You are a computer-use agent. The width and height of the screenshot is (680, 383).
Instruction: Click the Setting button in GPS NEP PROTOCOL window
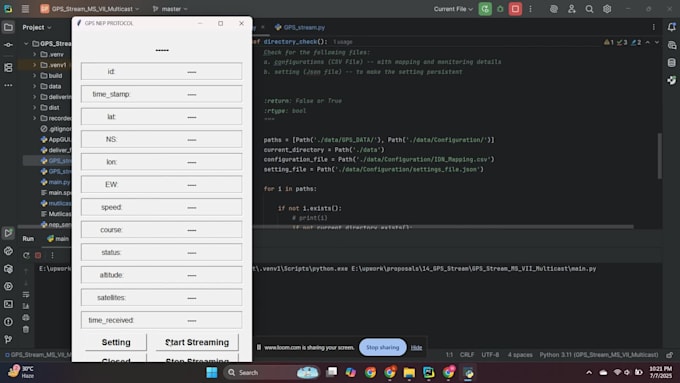tap(116, 342)
